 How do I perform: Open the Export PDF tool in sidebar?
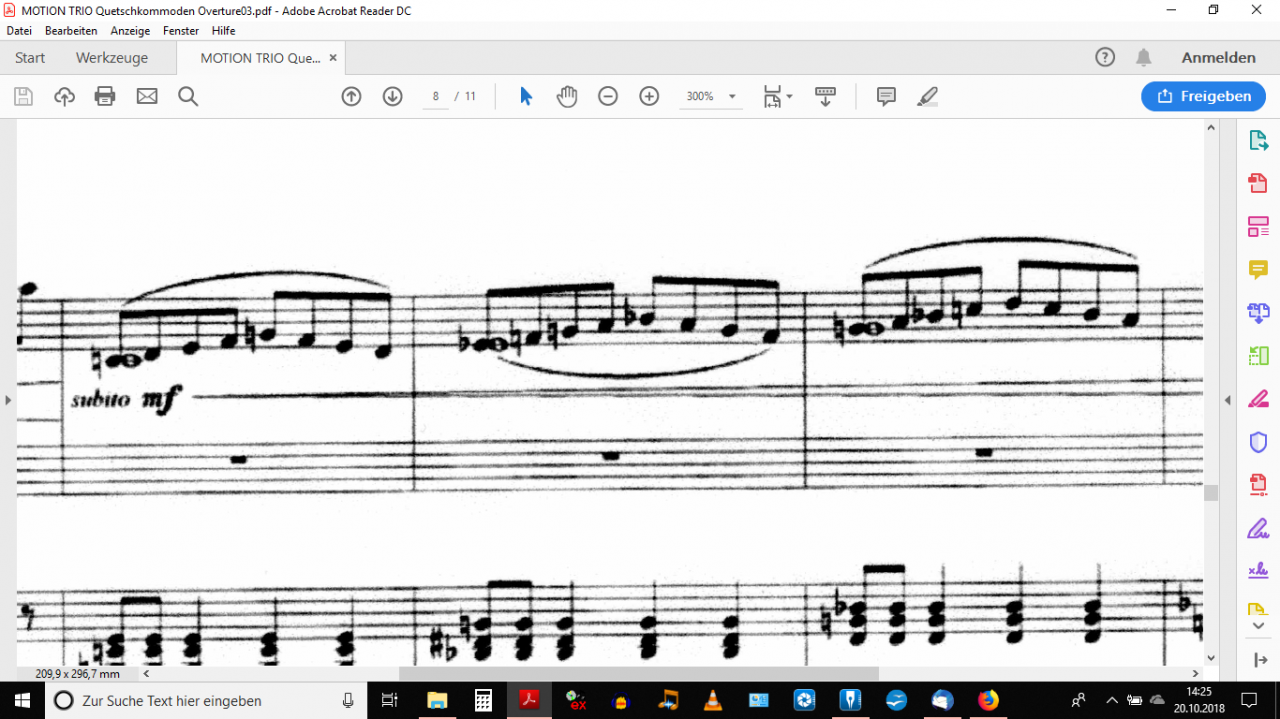coord(1258,141)
